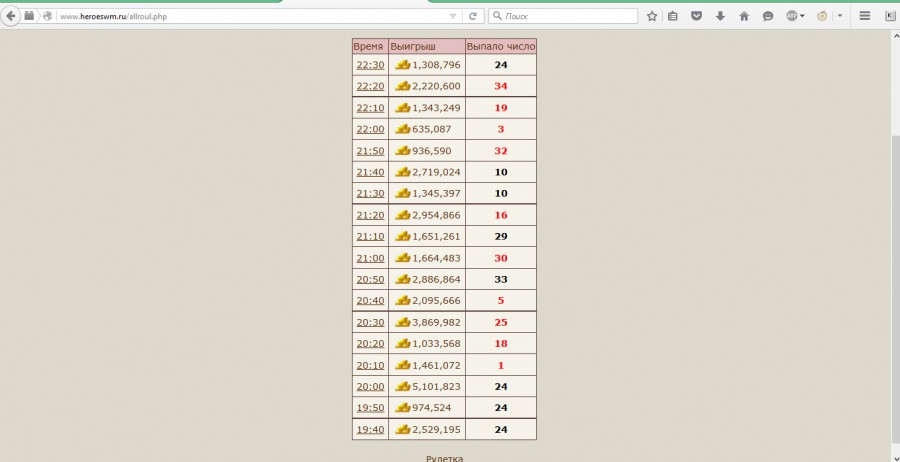Click gold icon in the 2,529,195 row

[x=404, y=429]
